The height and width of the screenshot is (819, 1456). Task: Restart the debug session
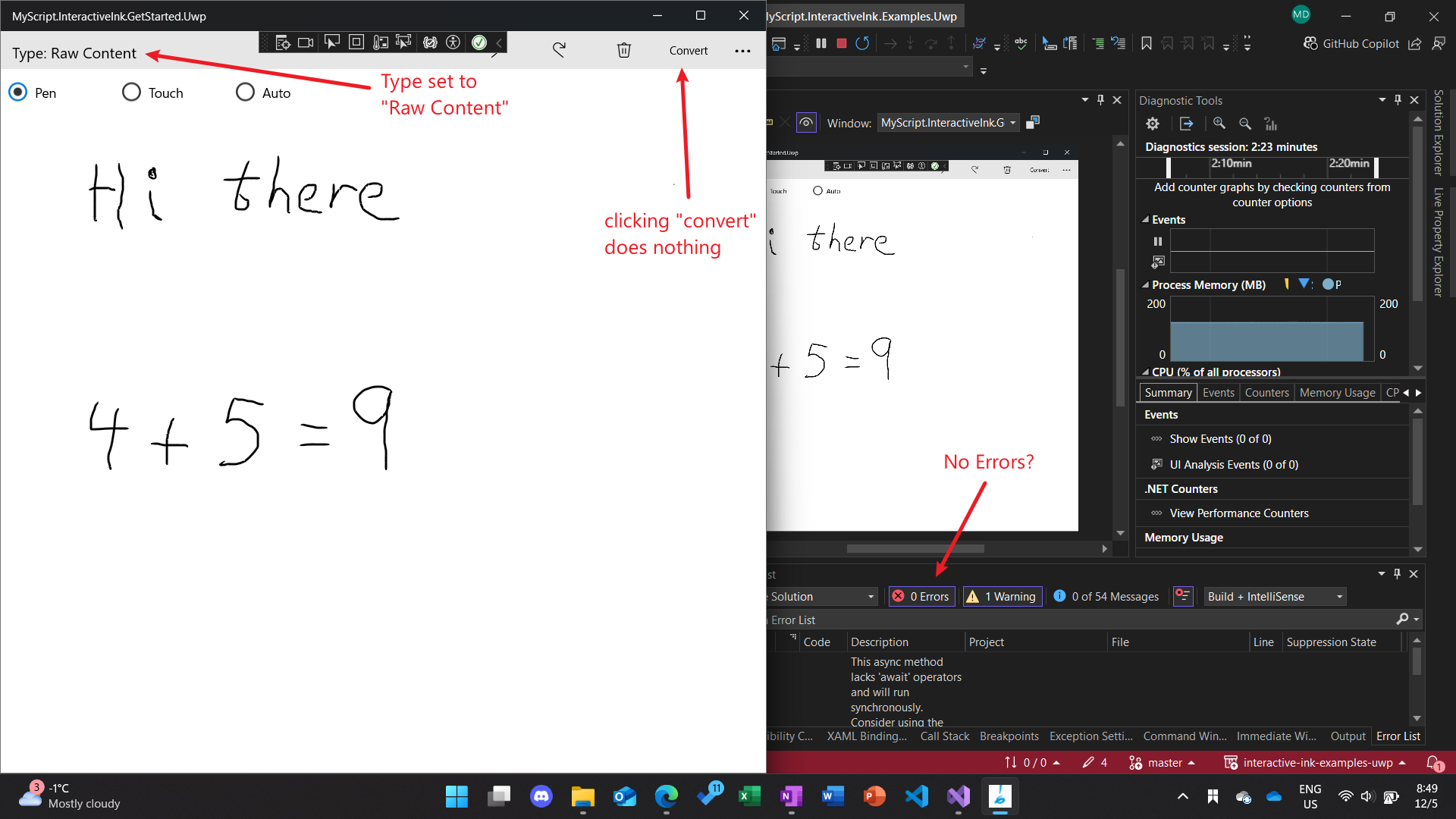coord(862,43)
